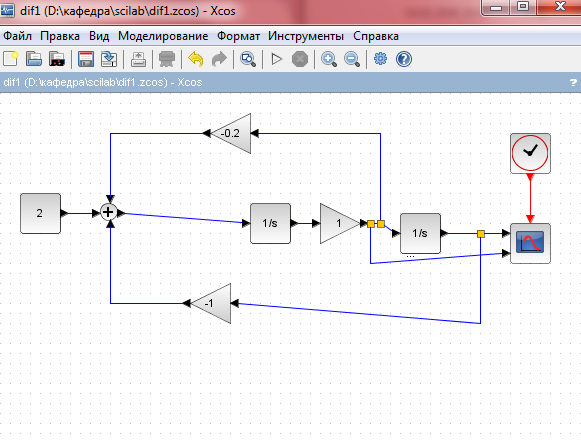Select the first 1/s integrator block
The width and height of the screenshot is (581, 443).
[x=270, y=223]
